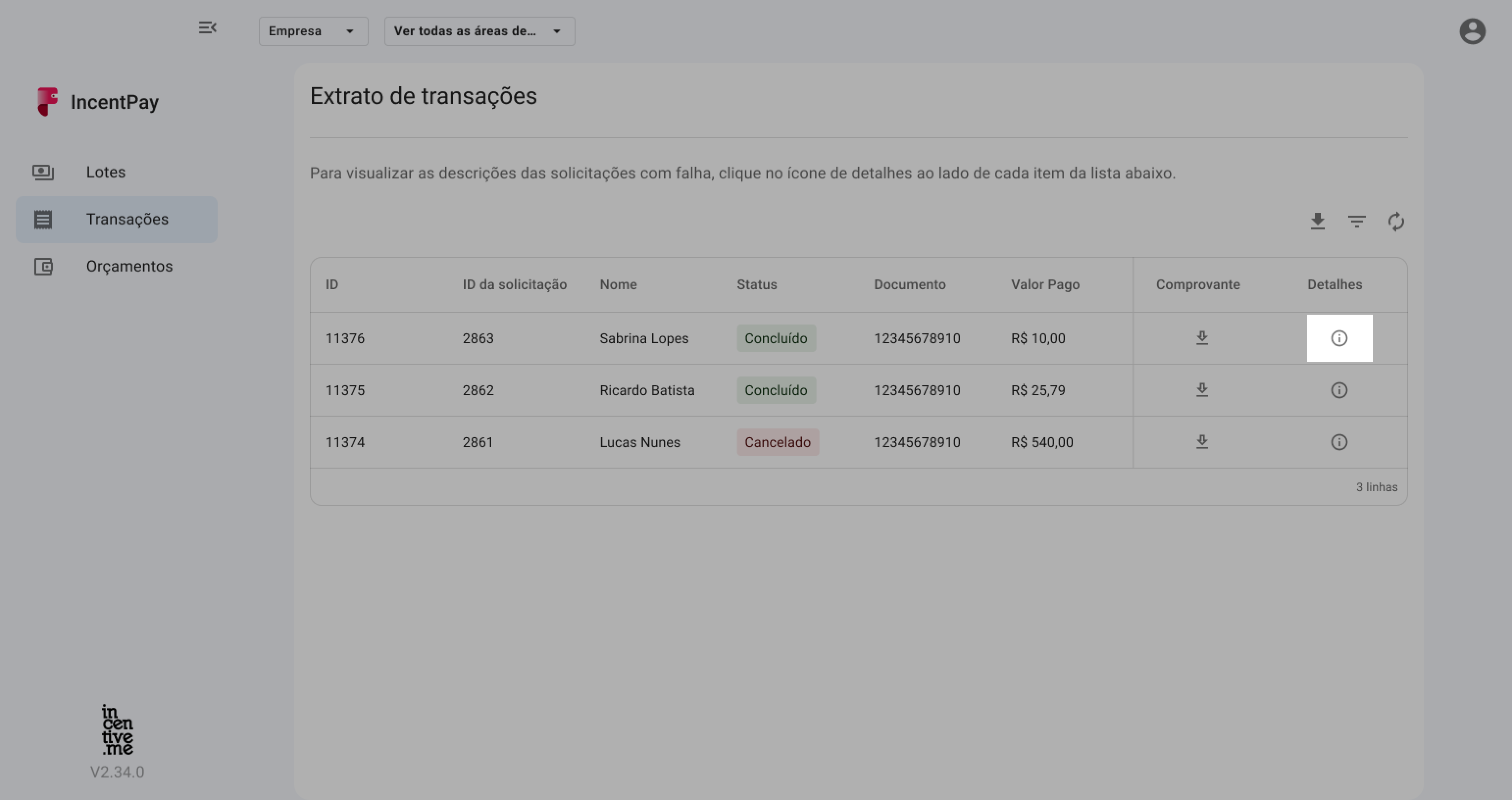Viewport: 1512px width, 800px height.
Task: Click Lucas Nunes' document number 12345678910
Action: (917, 442)
